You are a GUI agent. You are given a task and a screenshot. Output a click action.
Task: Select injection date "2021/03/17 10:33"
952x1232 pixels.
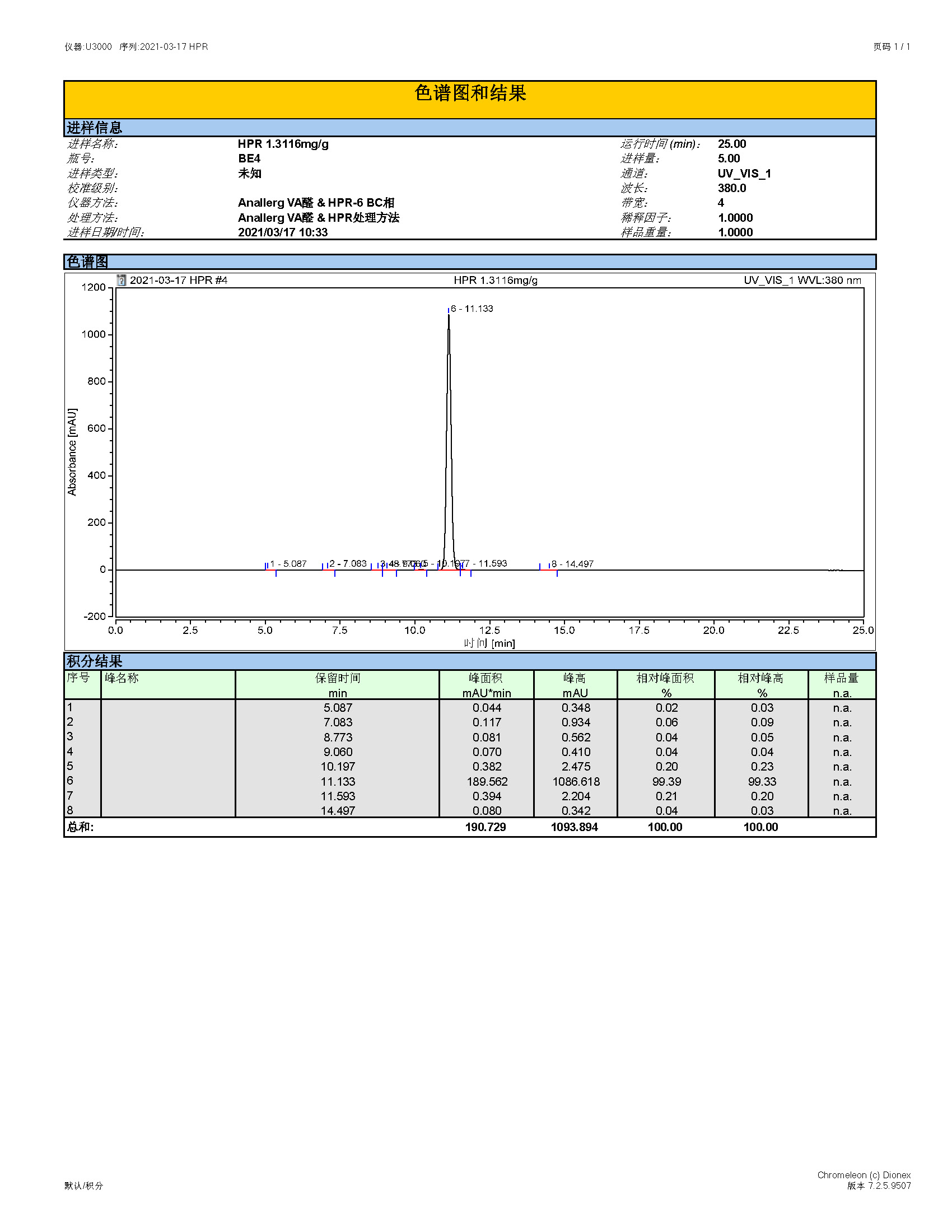click(x=283, y=232)
